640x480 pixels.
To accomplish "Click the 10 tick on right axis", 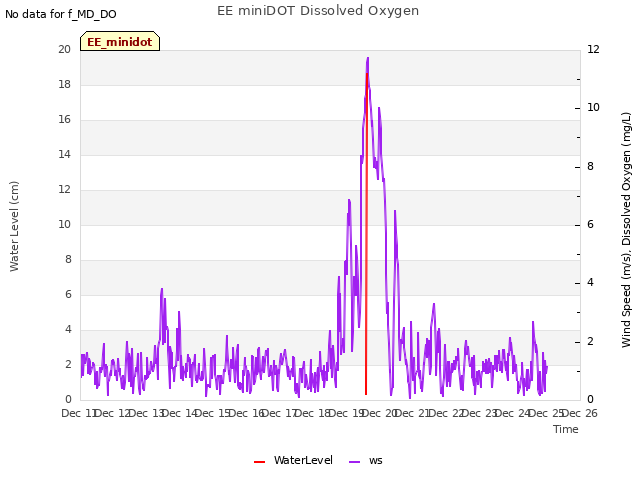I will [x=593, y=108].
